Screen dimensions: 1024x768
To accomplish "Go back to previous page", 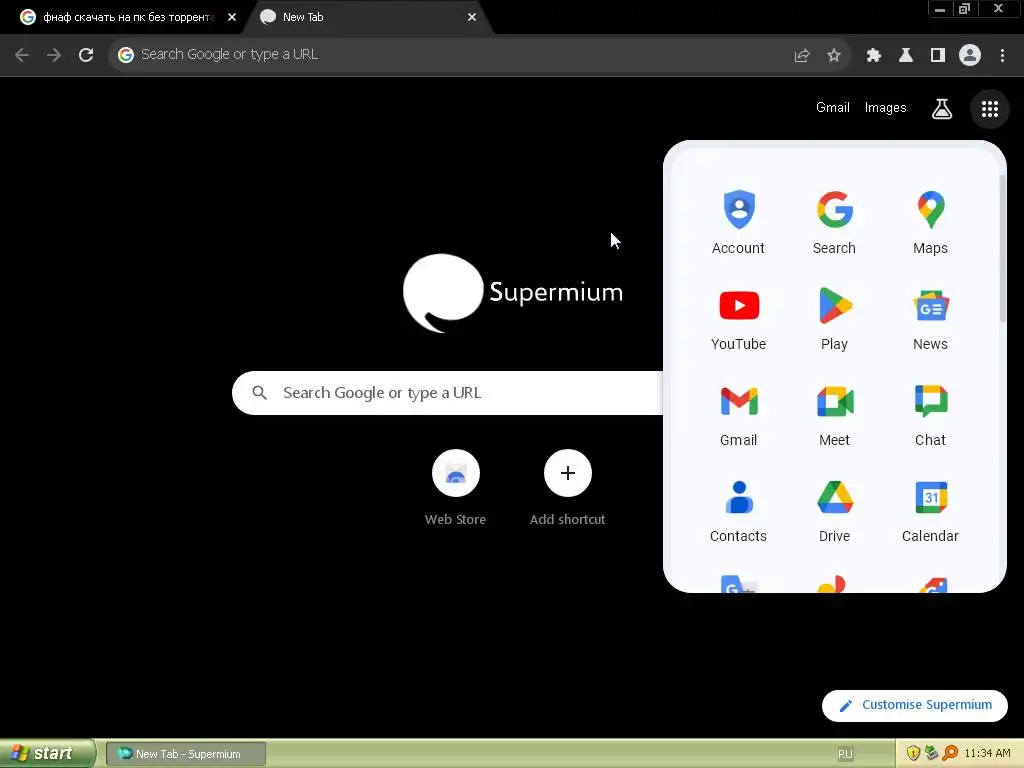I will (22, 55).
